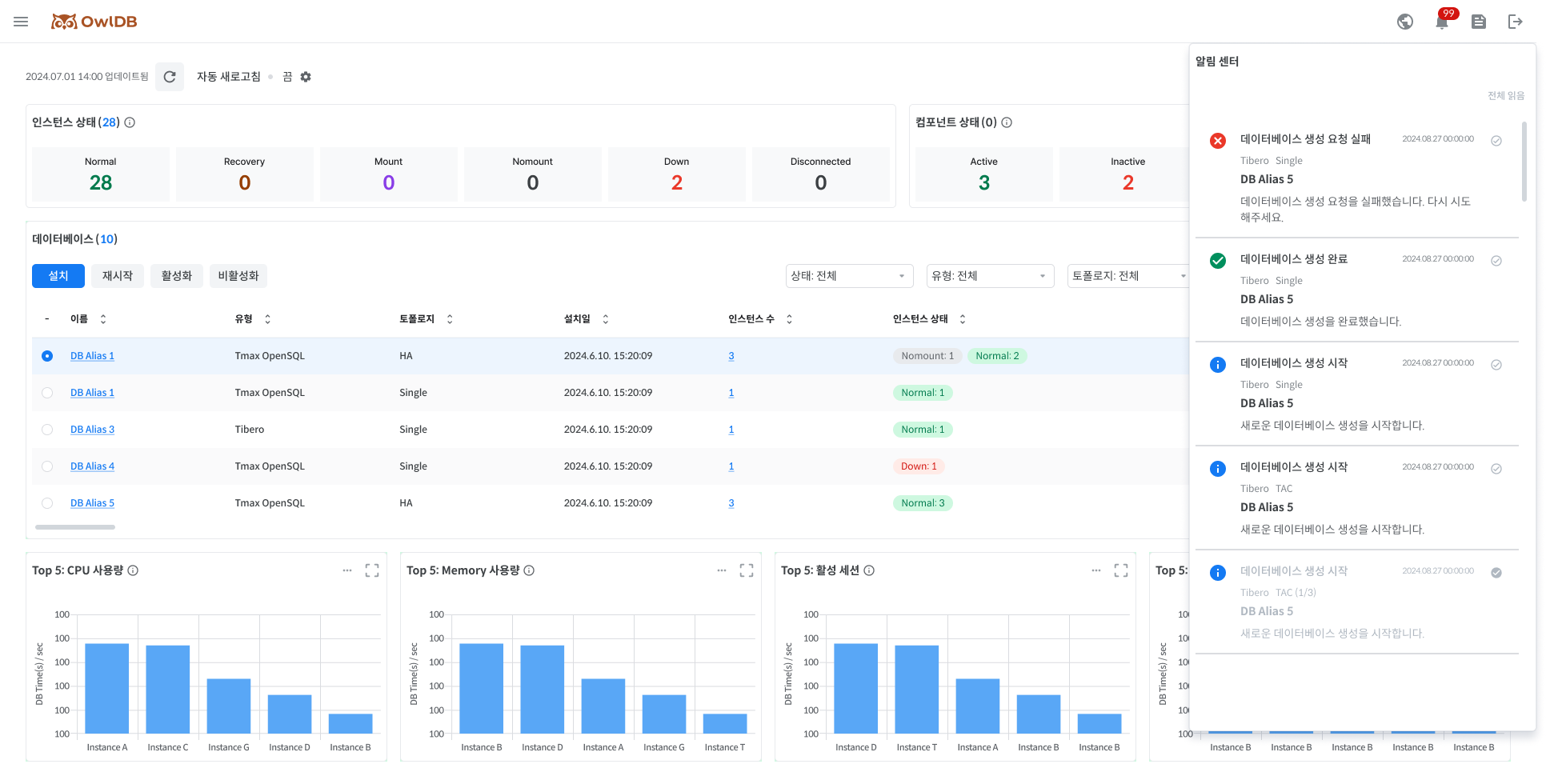Sort the table by 설치일 column
This screenshot has width=1546, height=784.
tap(605, 319)
